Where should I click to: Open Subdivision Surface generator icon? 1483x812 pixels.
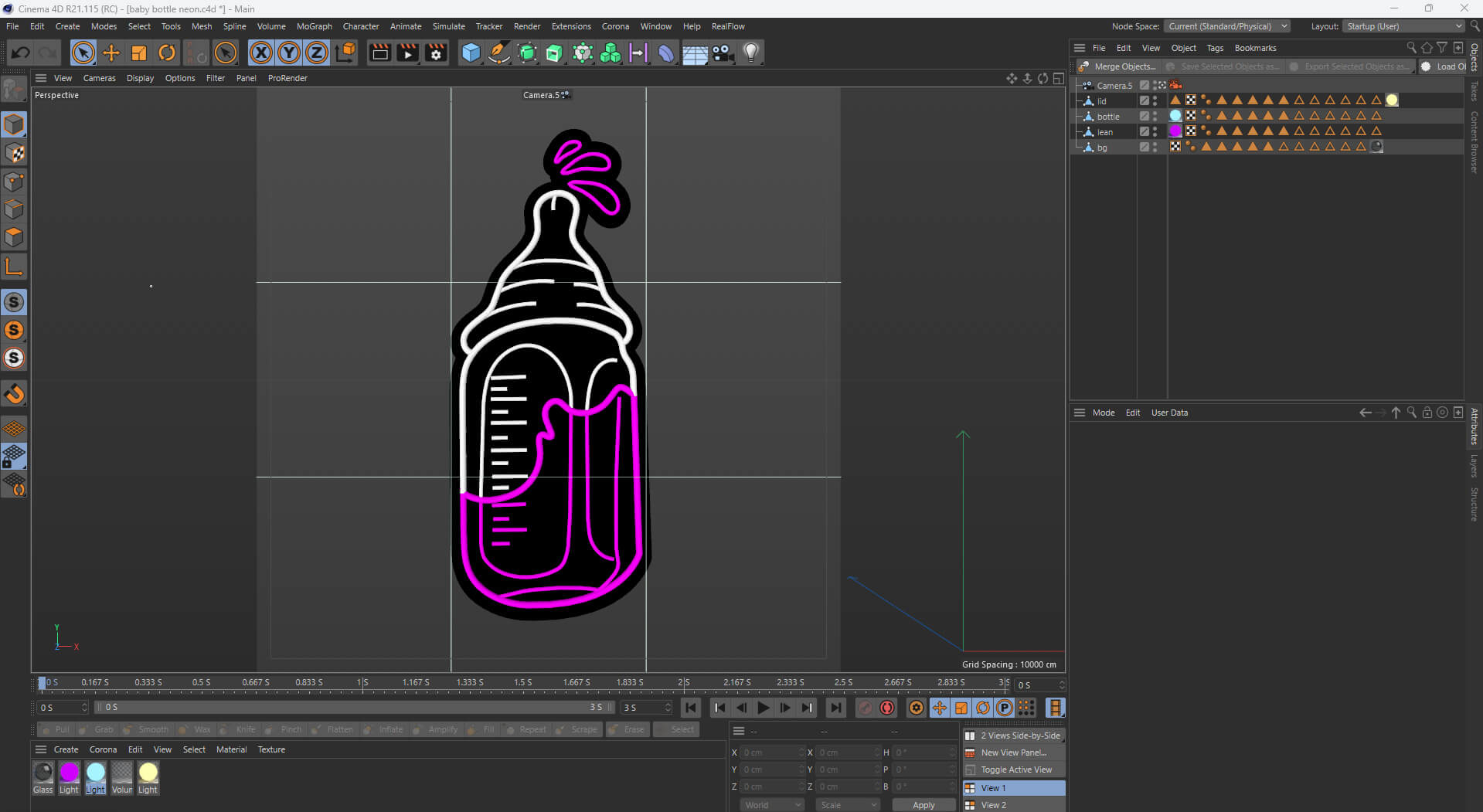[527, 53]
